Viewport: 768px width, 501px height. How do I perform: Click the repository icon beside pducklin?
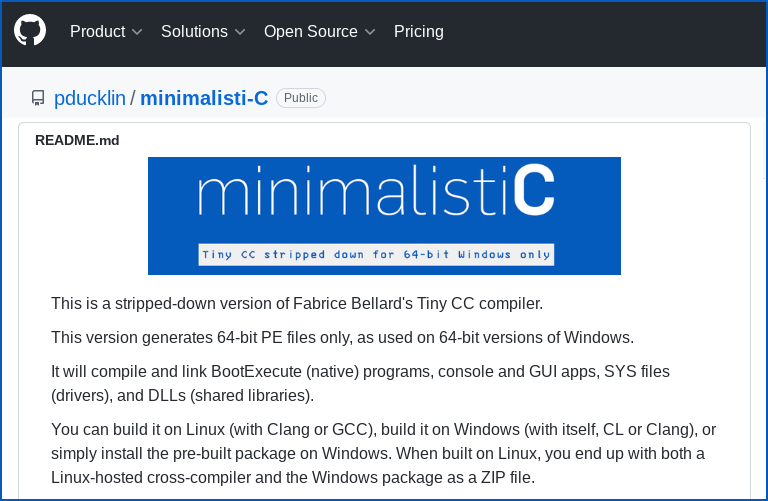pyautogui.click(x=38, y=98)
